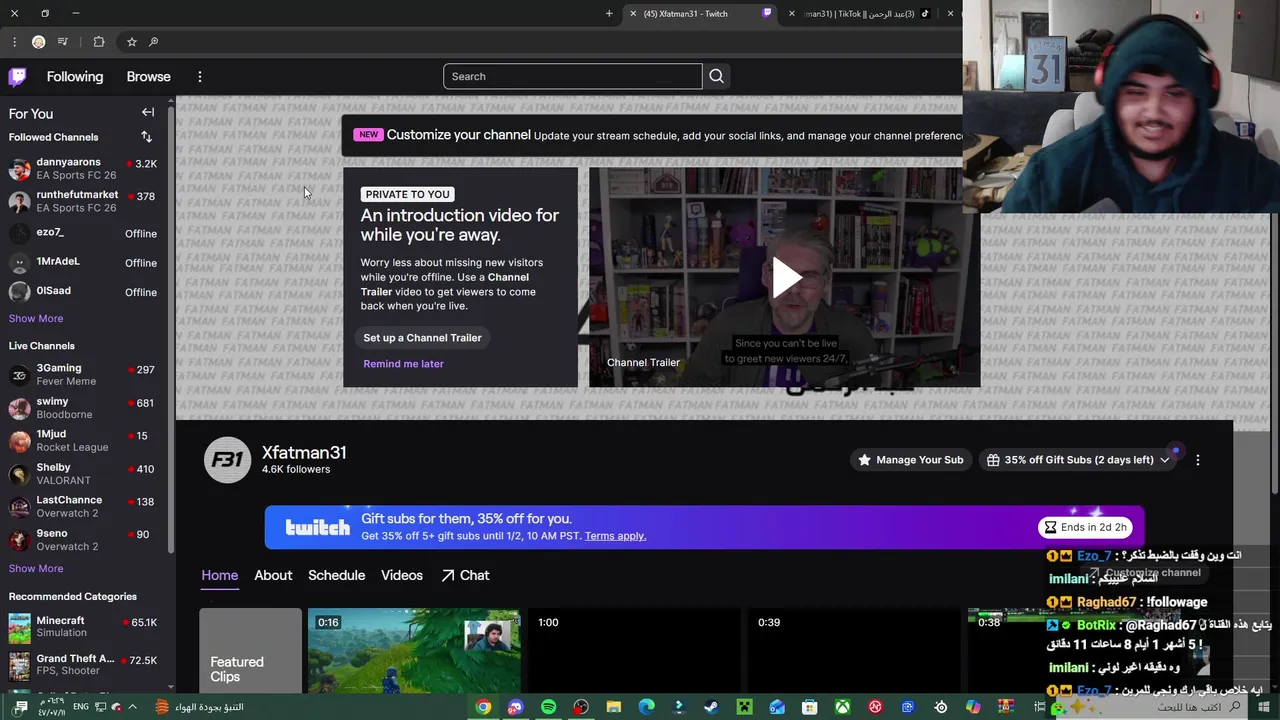
Task: Play the Channel Trailer video
Action: pos(785,278)
